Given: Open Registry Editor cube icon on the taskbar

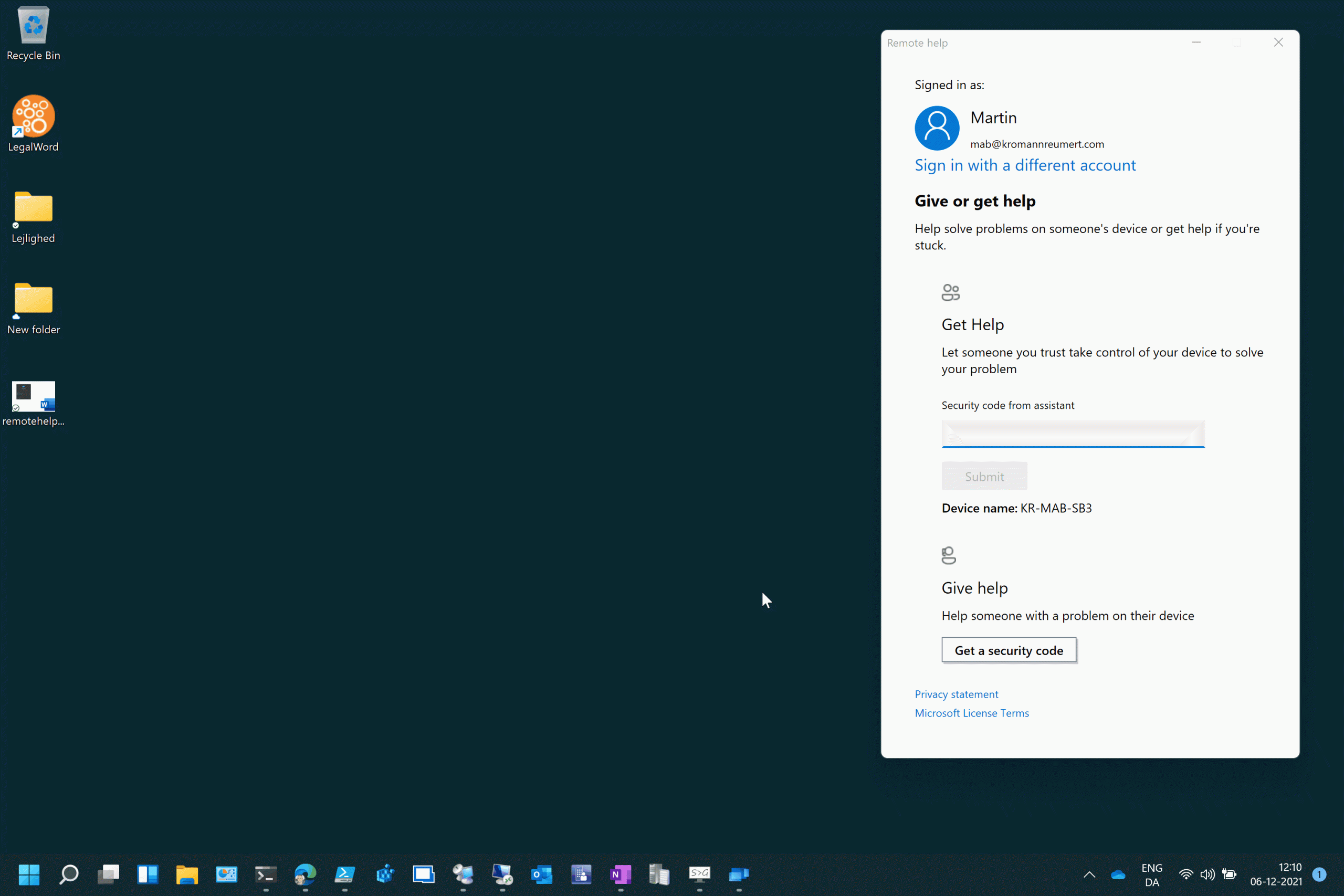Looking at the screenshot, I should coord(385,874).
